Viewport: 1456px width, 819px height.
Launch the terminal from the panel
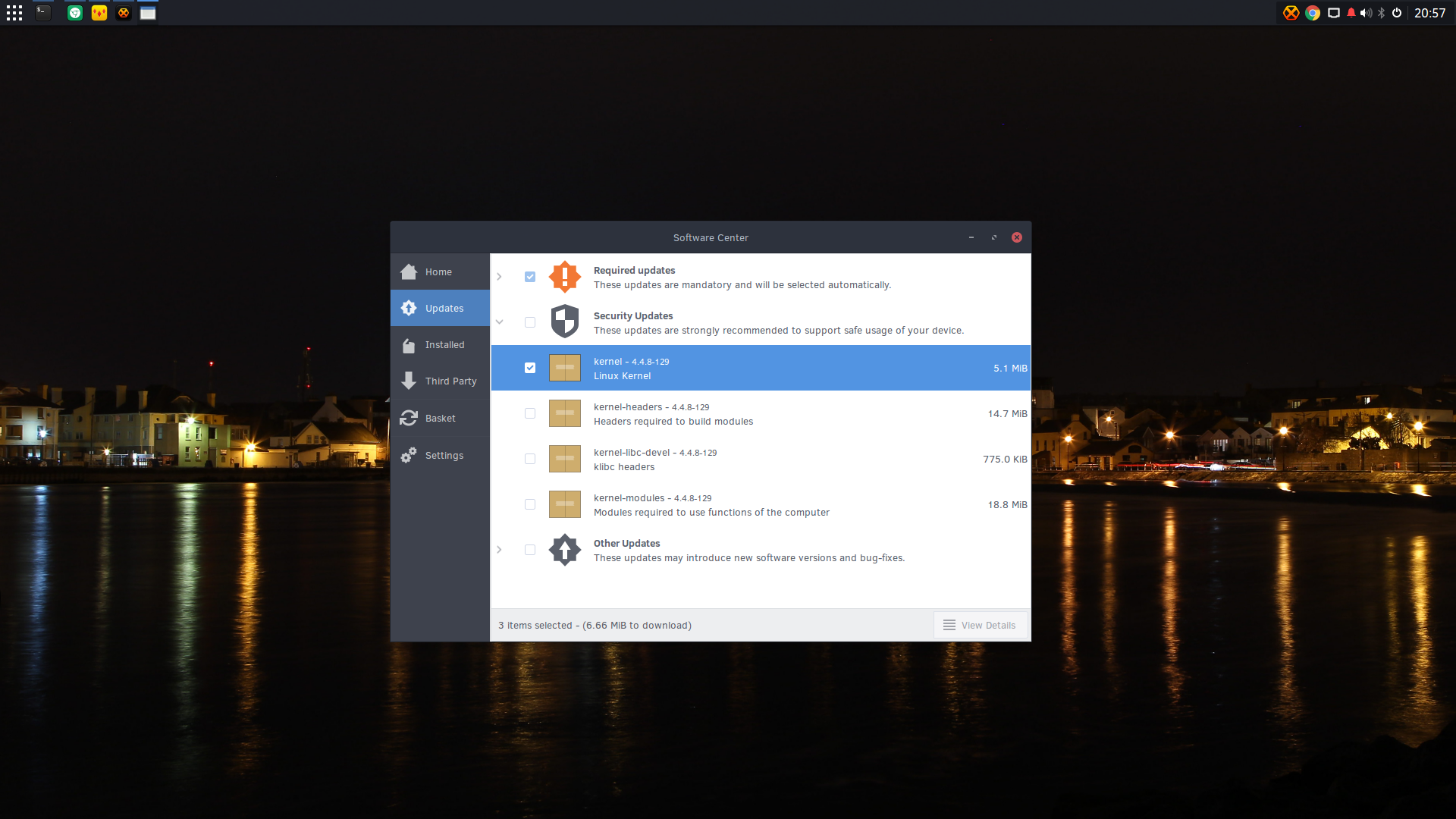[43, 13]
